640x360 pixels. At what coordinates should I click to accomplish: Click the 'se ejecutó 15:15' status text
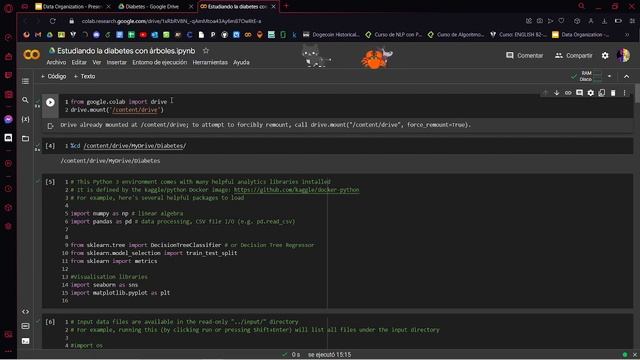point(329,355)
